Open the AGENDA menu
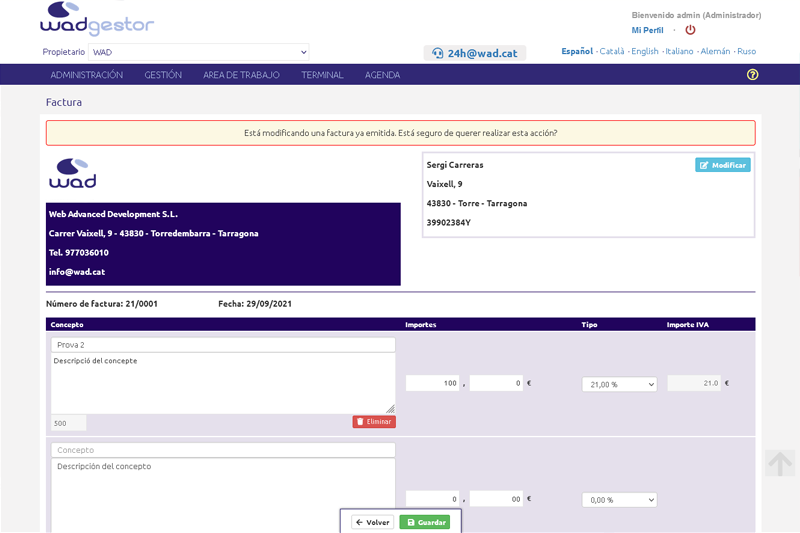 382,75
